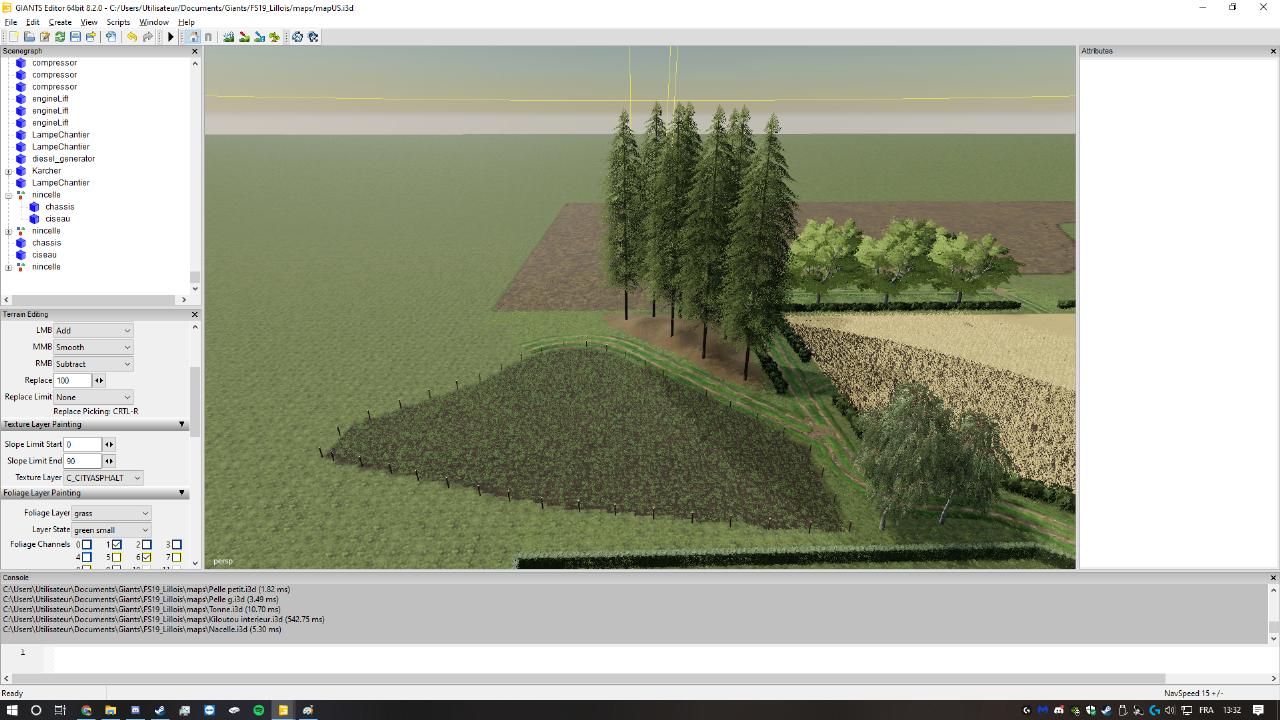
Task: Select the diesel_generator scenegraph item
Action: click(x=63, y=159)
